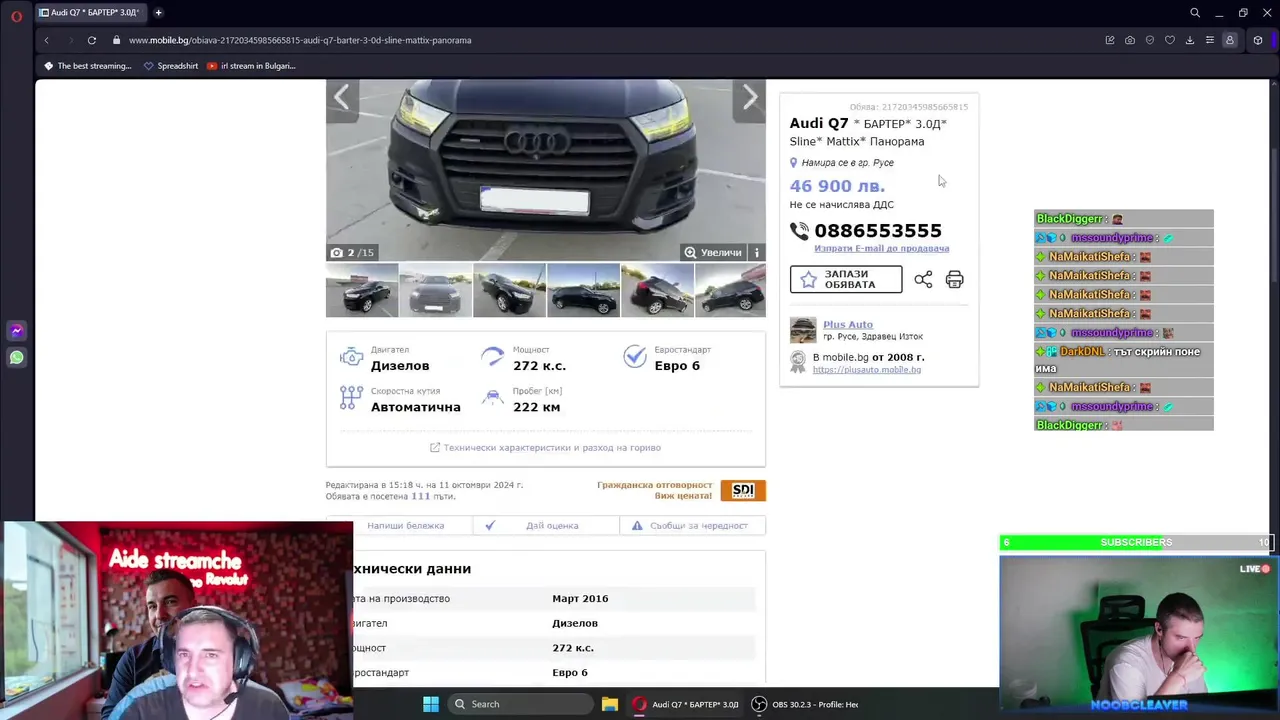Open the tab search magnifier

(1195, 13)
